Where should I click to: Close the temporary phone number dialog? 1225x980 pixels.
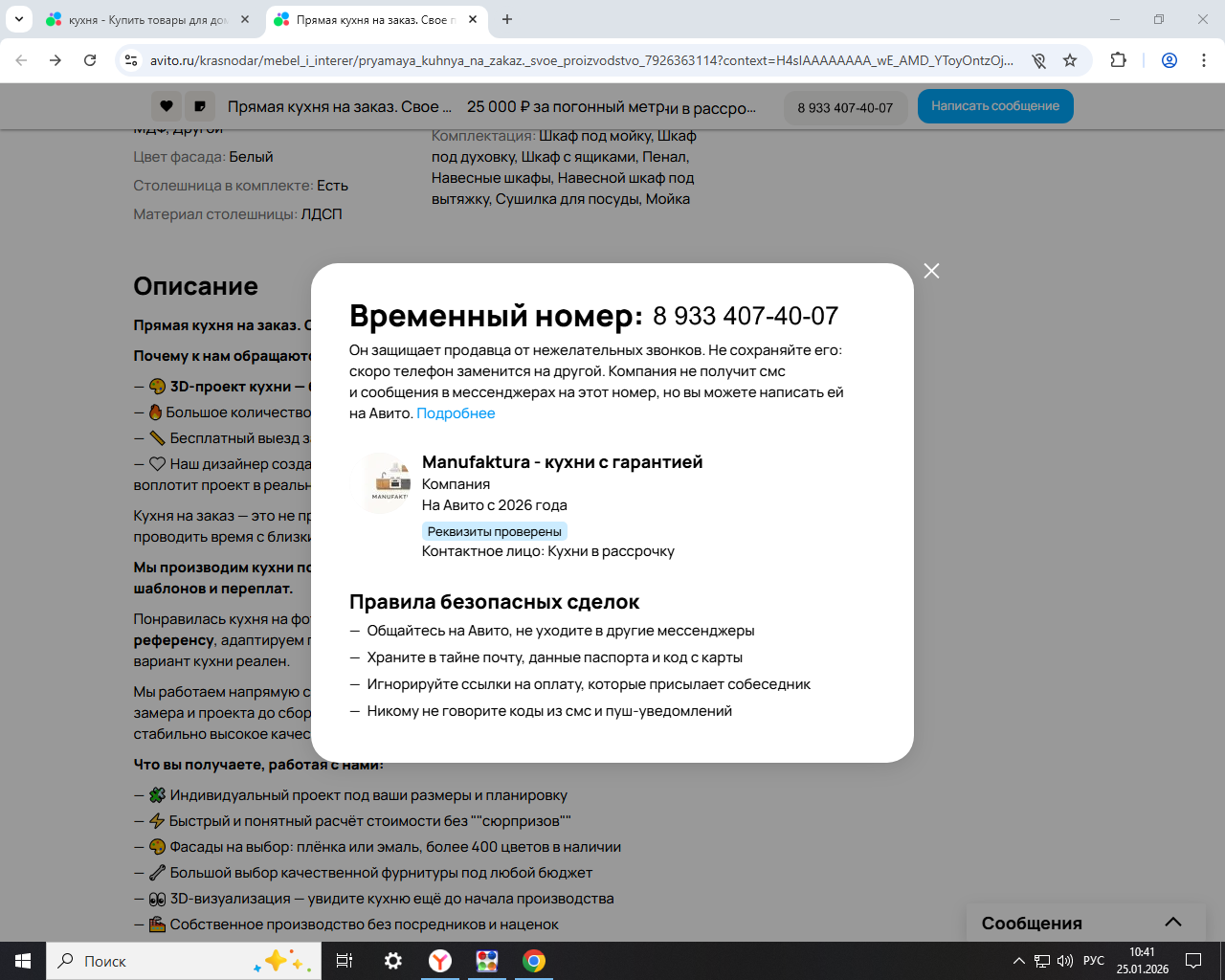tap(931, 271)
